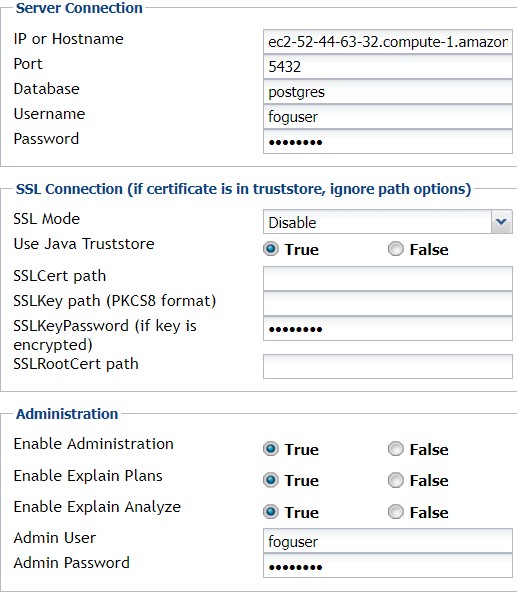Click the Server Connection Password field
This screenshot has width=517, height=597.
388,142
